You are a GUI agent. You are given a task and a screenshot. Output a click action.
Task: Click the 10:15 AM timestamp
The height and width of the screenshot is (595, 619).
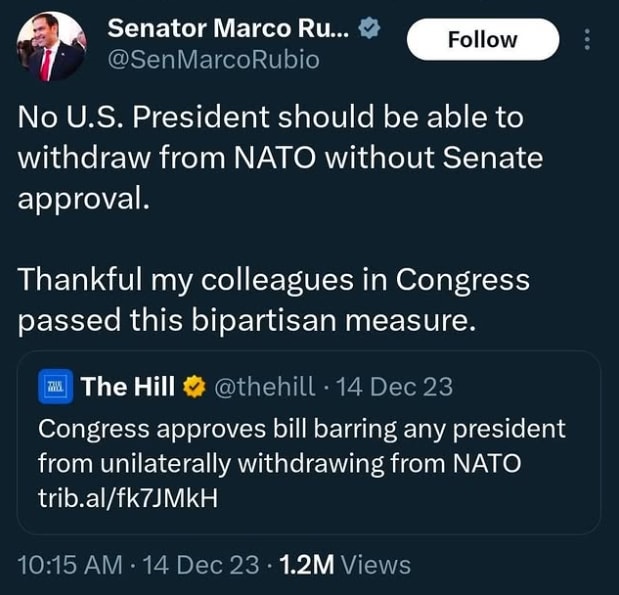pyautogui.click(x=70, y=564)
